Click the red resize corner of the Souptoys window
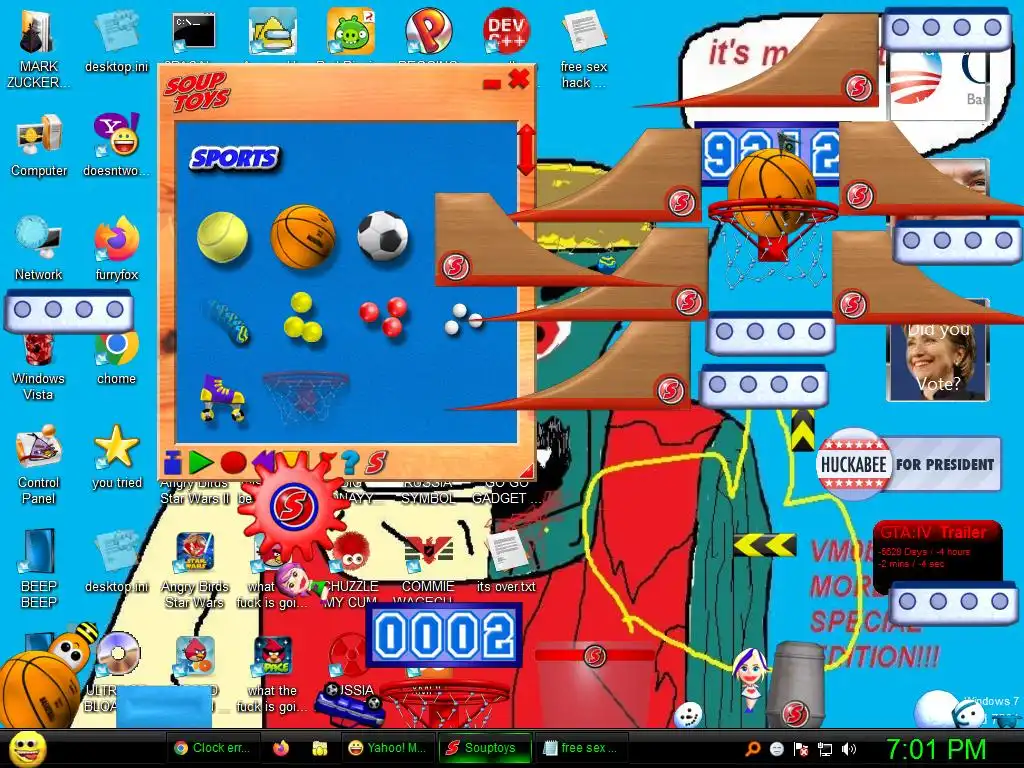 click(x=526, y=470)
